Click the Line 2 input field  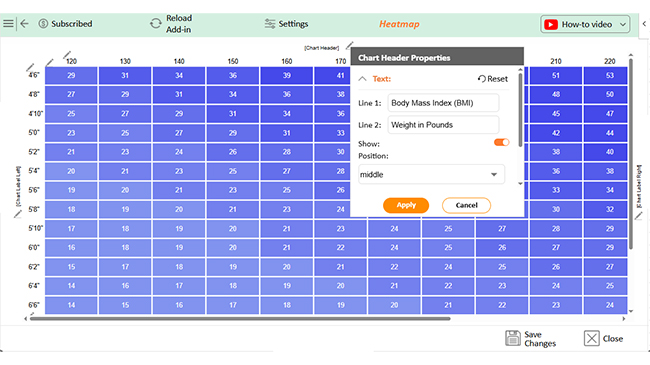pos(443,125)
